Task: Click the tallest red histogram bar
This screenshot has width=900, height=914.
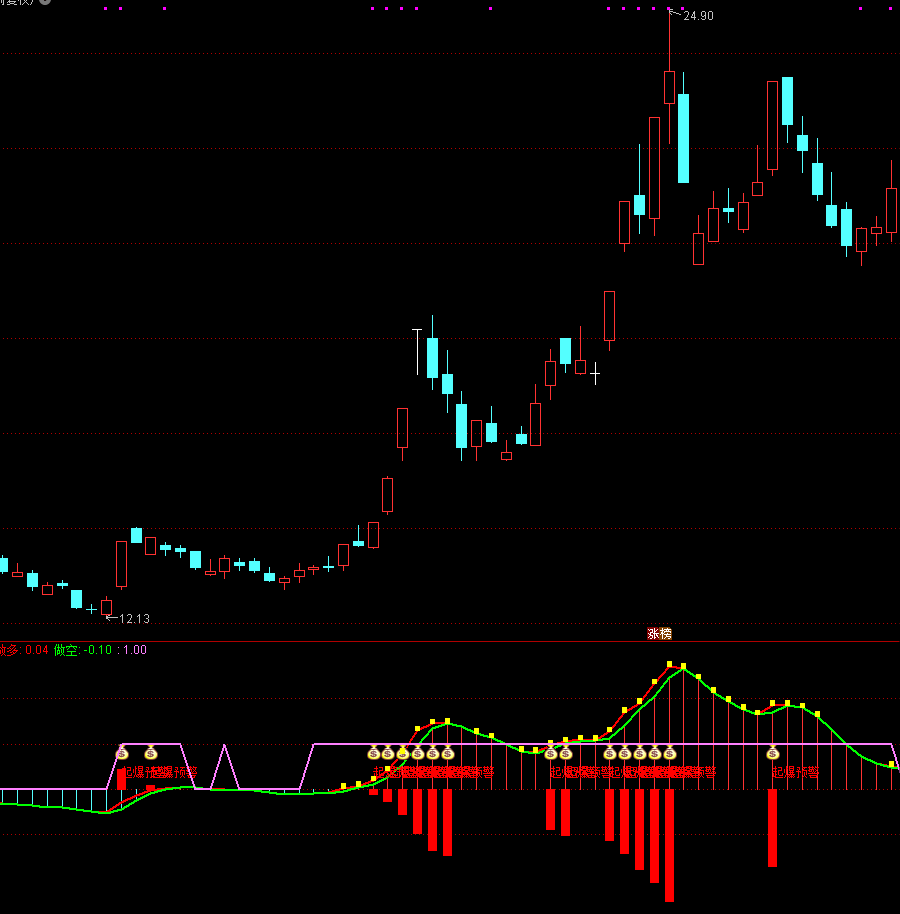Action: pyautogui.click(x=669, y=845)
